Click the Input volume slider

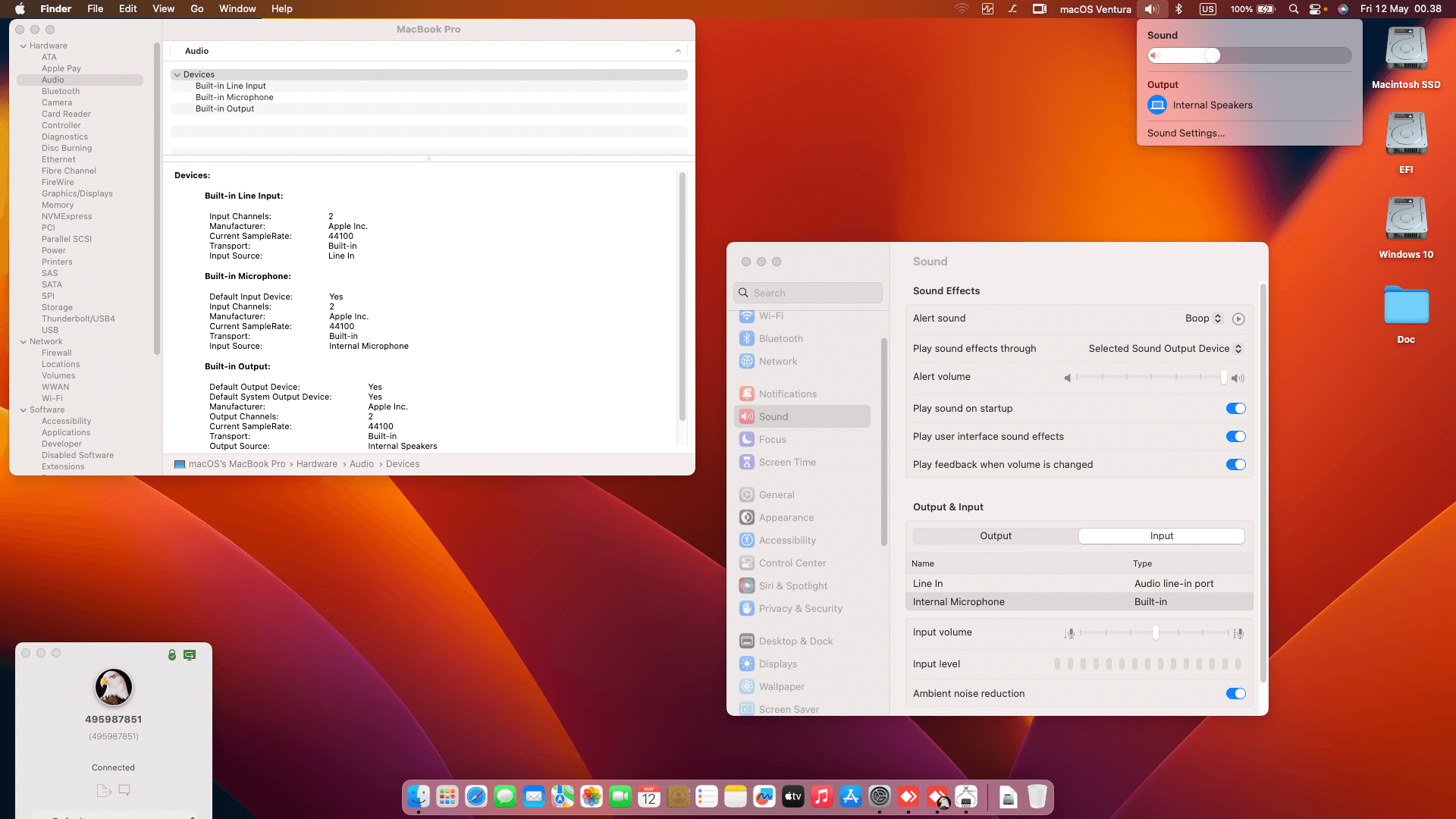coord(1155,632)
